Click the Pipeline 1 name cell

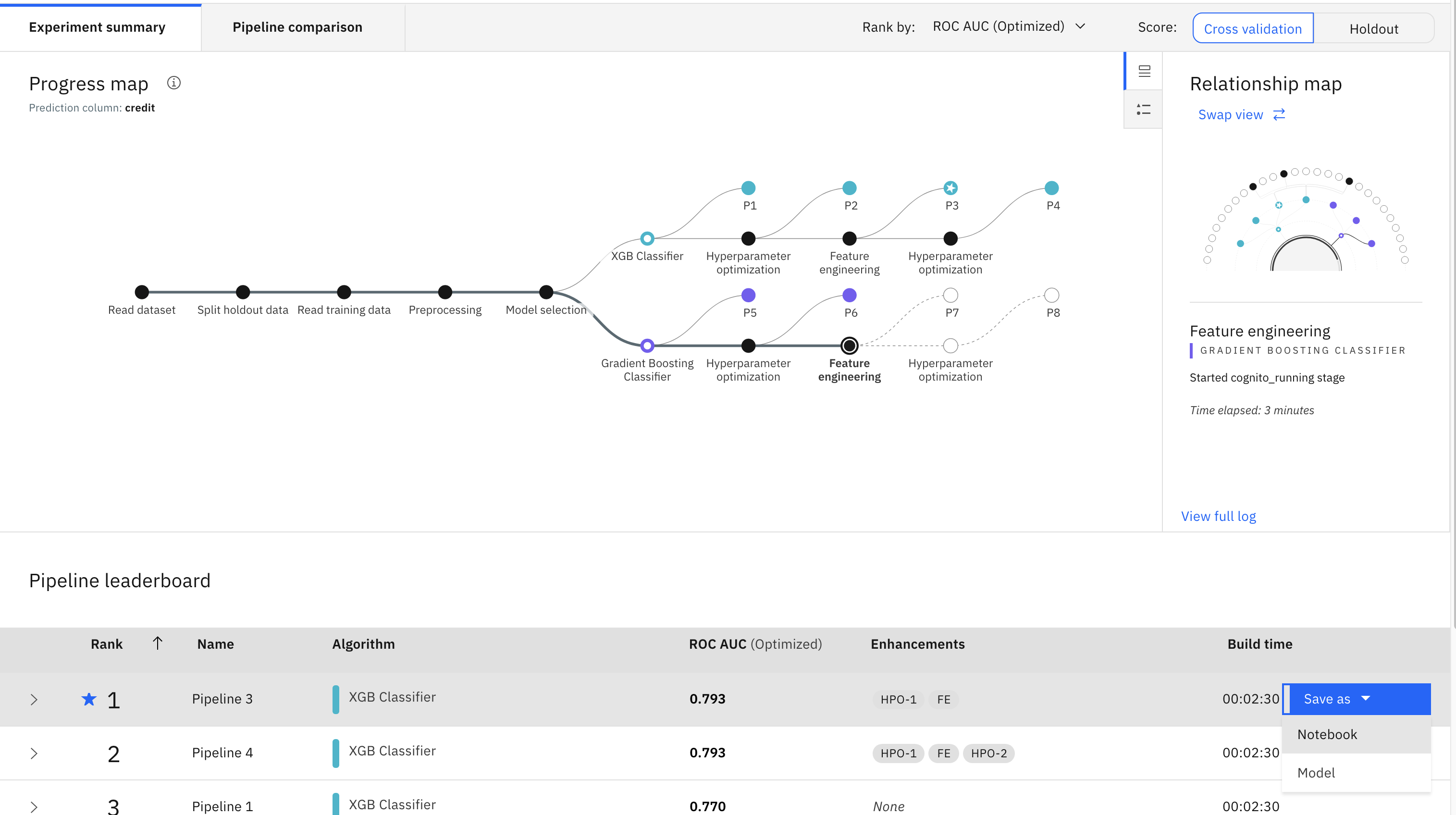(222, 806)
